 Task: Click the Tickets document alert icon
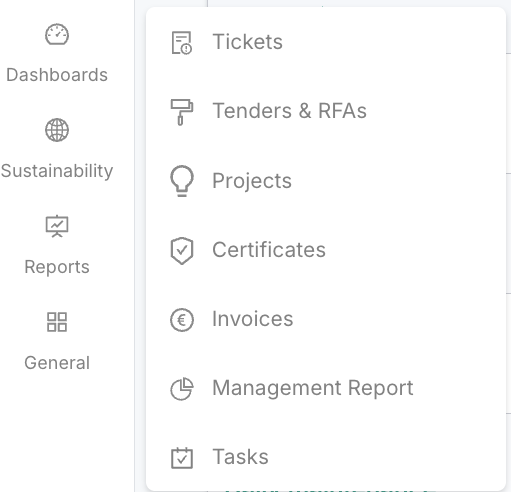pyautogui.click(x=182, y=43)
